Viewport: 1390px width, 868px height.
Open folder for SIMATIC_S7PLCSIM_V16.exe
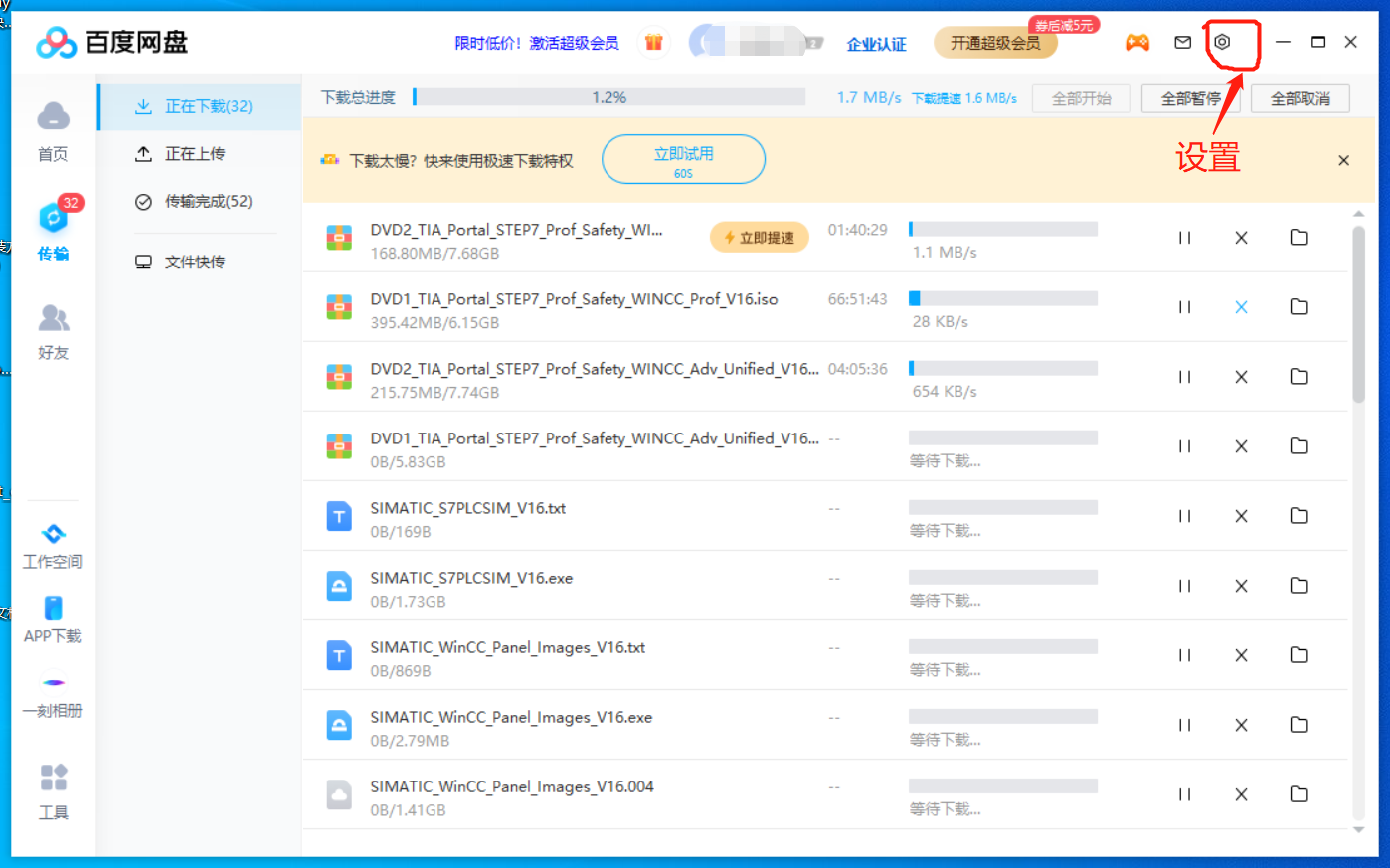(1299, 586)
